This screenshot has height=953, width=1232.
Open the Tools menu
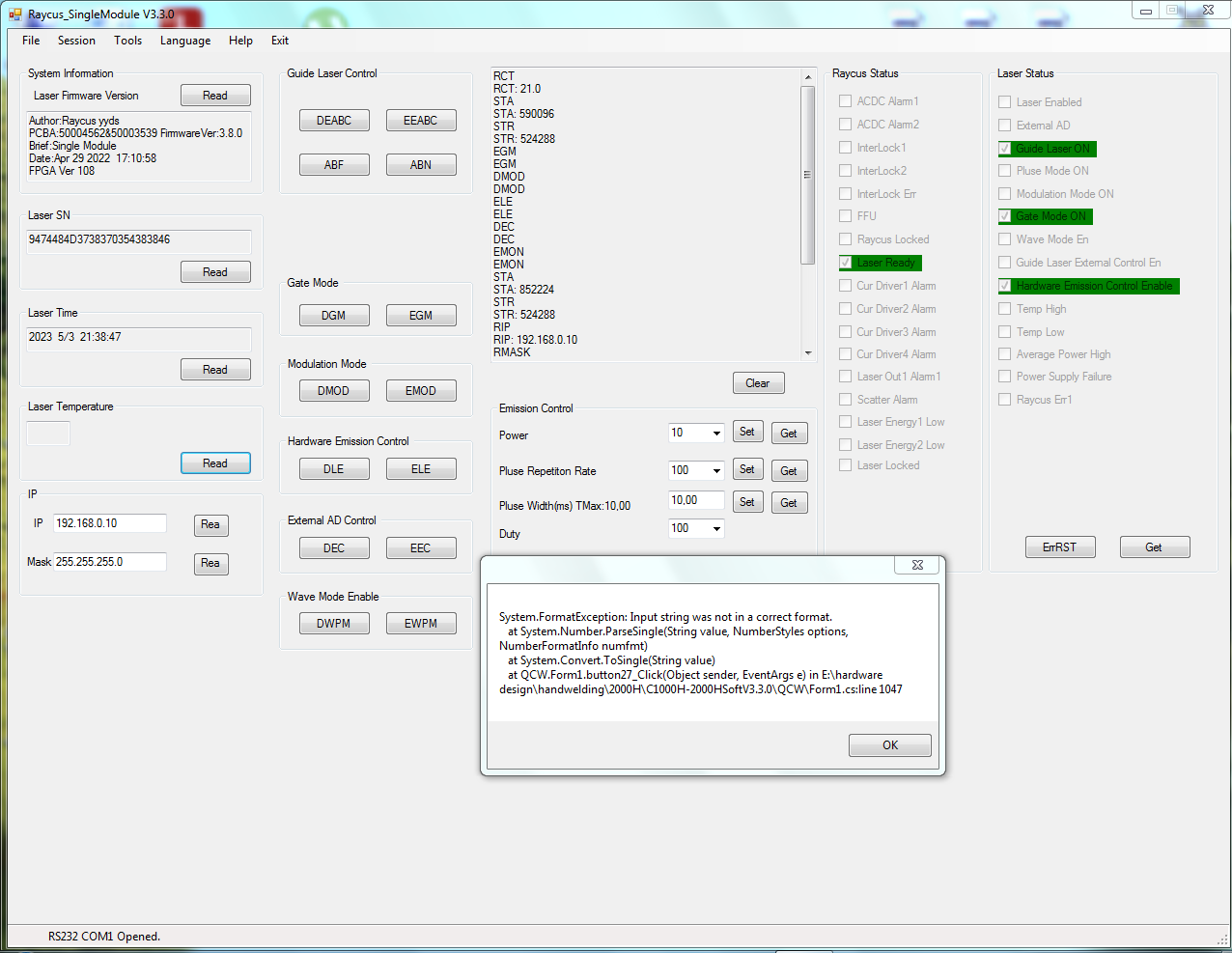tap(127, 41)
